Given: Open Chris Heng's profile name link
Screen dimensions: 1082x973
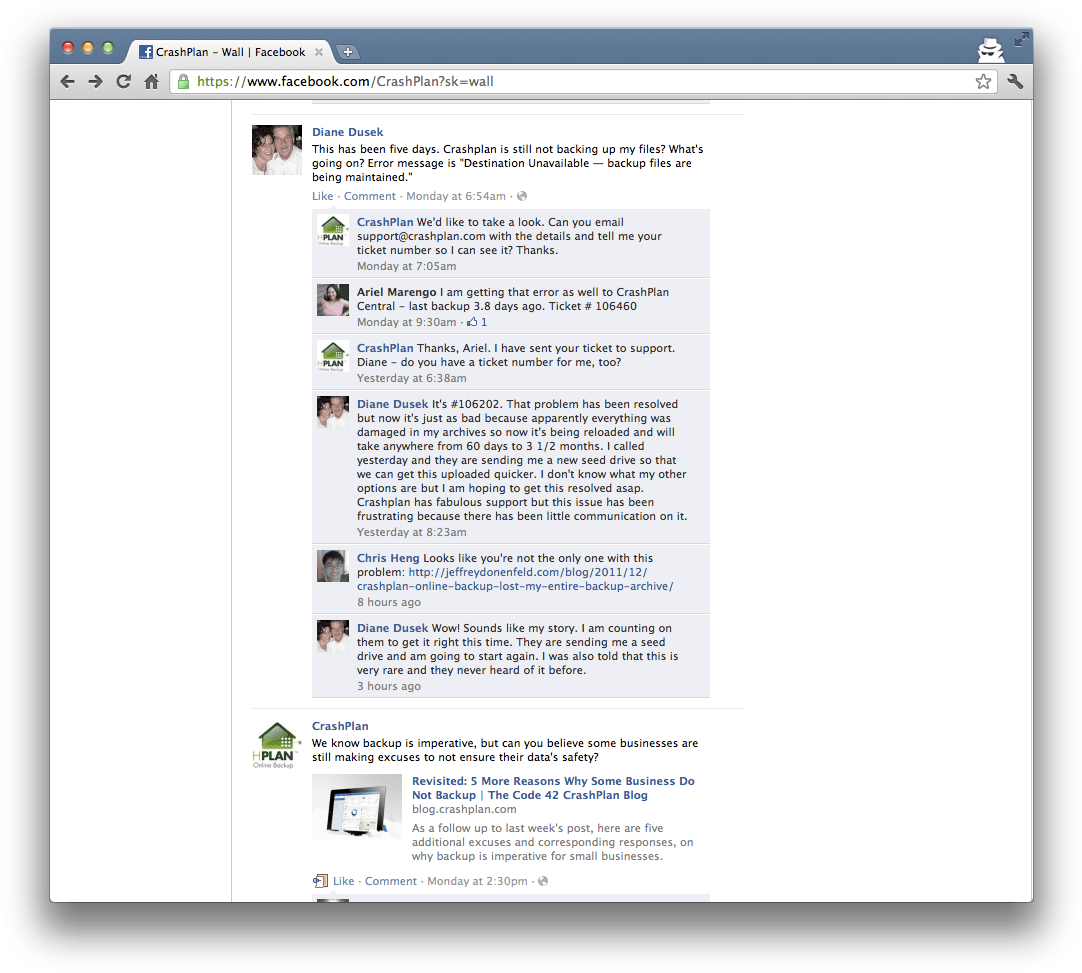Looking at the screenshot, I should click(x=388, y=558).
